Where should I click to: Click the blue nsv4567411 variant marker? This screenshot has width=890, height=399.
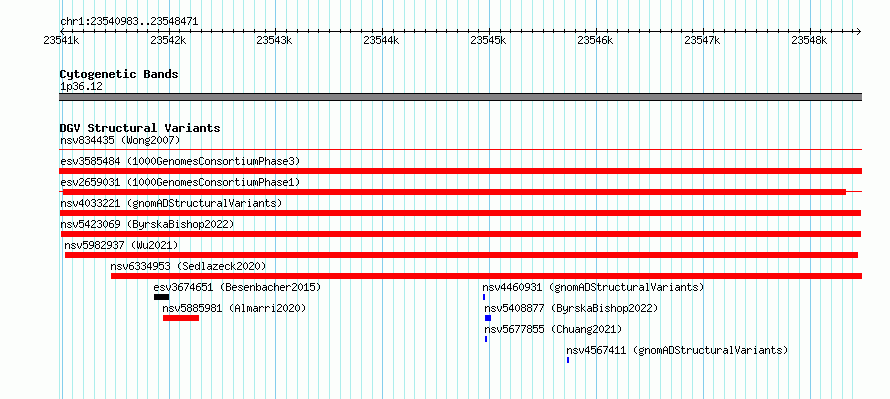click(568, 360)
